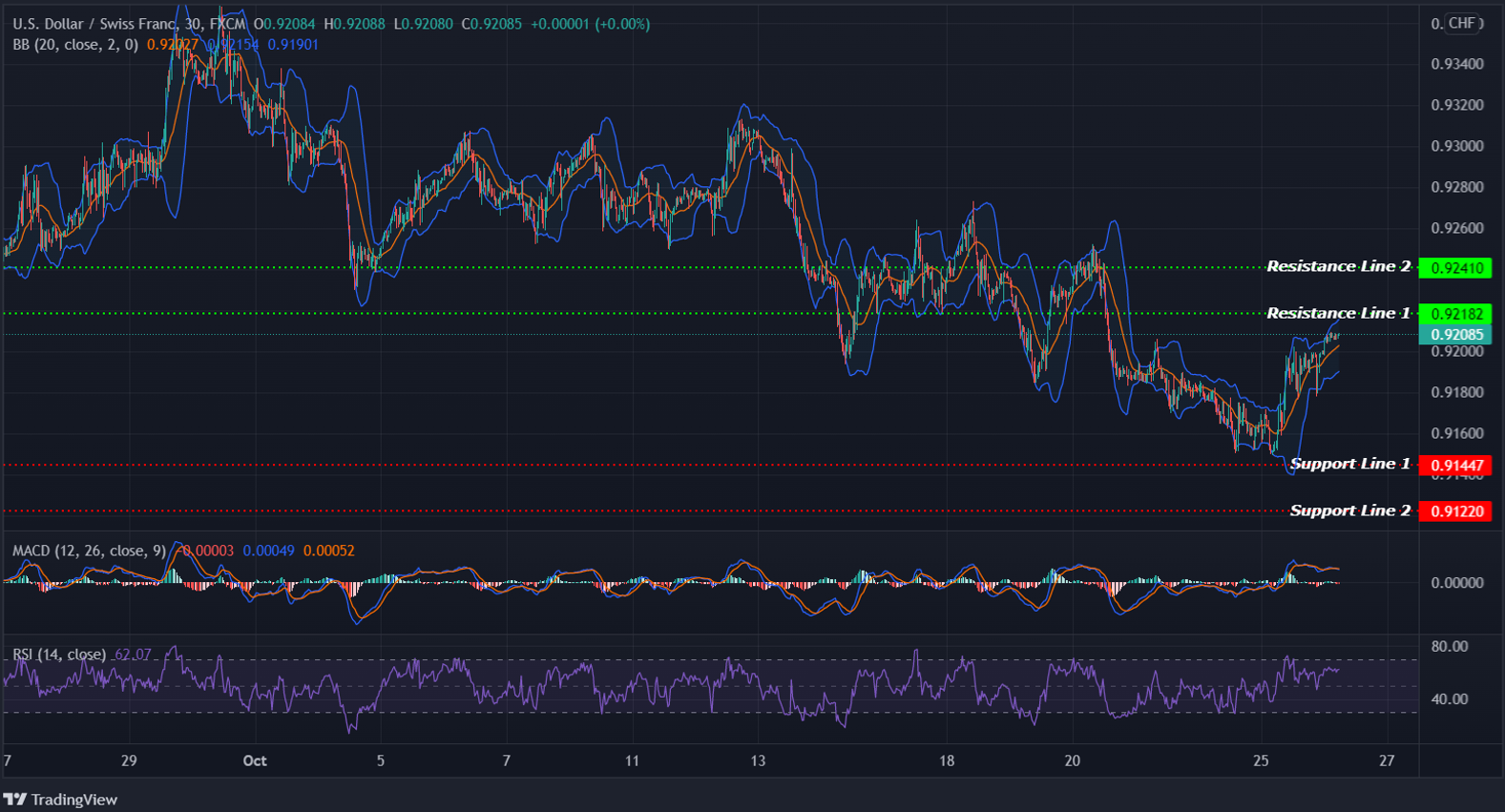Click the 0.93400 price axis label
The height and width of the screenshot is (812, 1505).
[x=1457, y=64]
